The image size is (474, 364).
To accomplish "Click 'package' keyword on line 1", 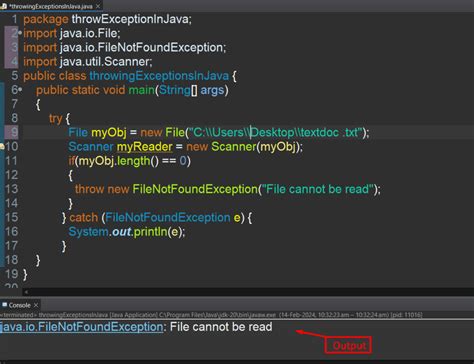I will pyautogui.click(x=46, y=19).
